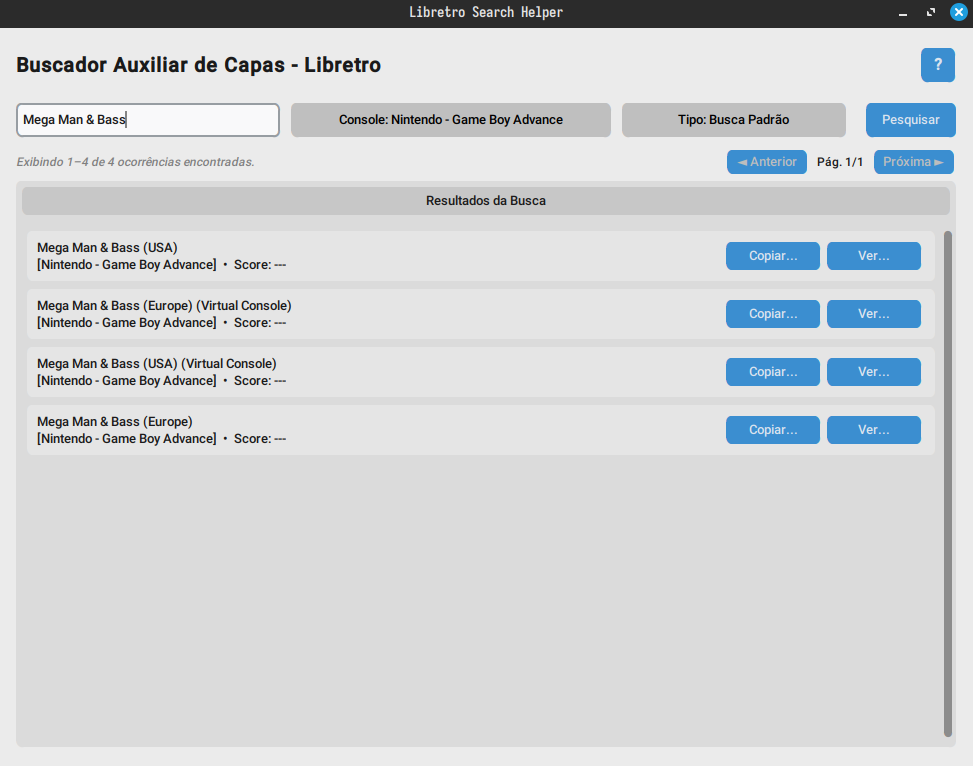973x766 pixels.
Task: Maximize the Libretro Search Helper window
Action: click(x=931, y=13)
